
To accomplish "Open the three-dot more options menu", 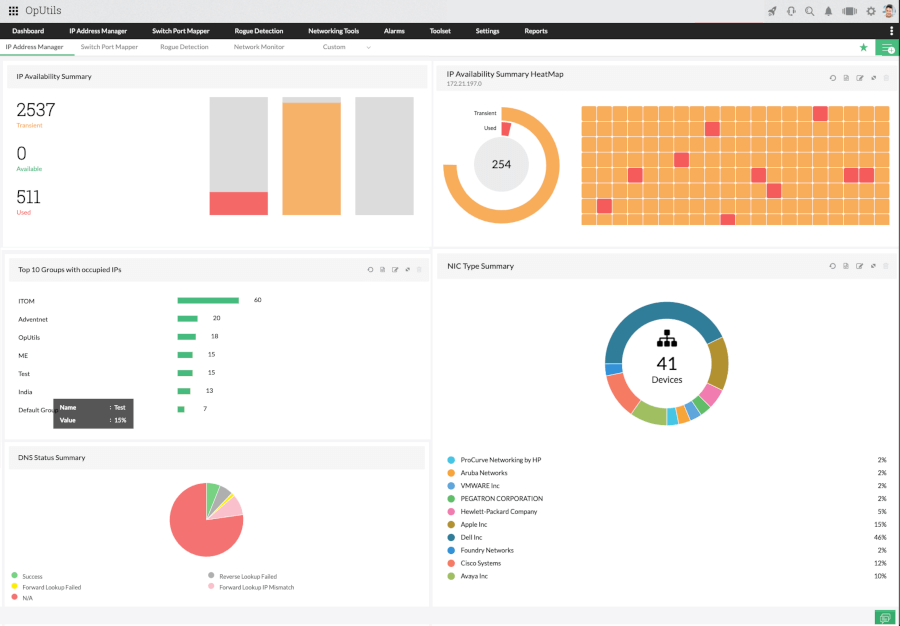I will click(x=891, y=31).
